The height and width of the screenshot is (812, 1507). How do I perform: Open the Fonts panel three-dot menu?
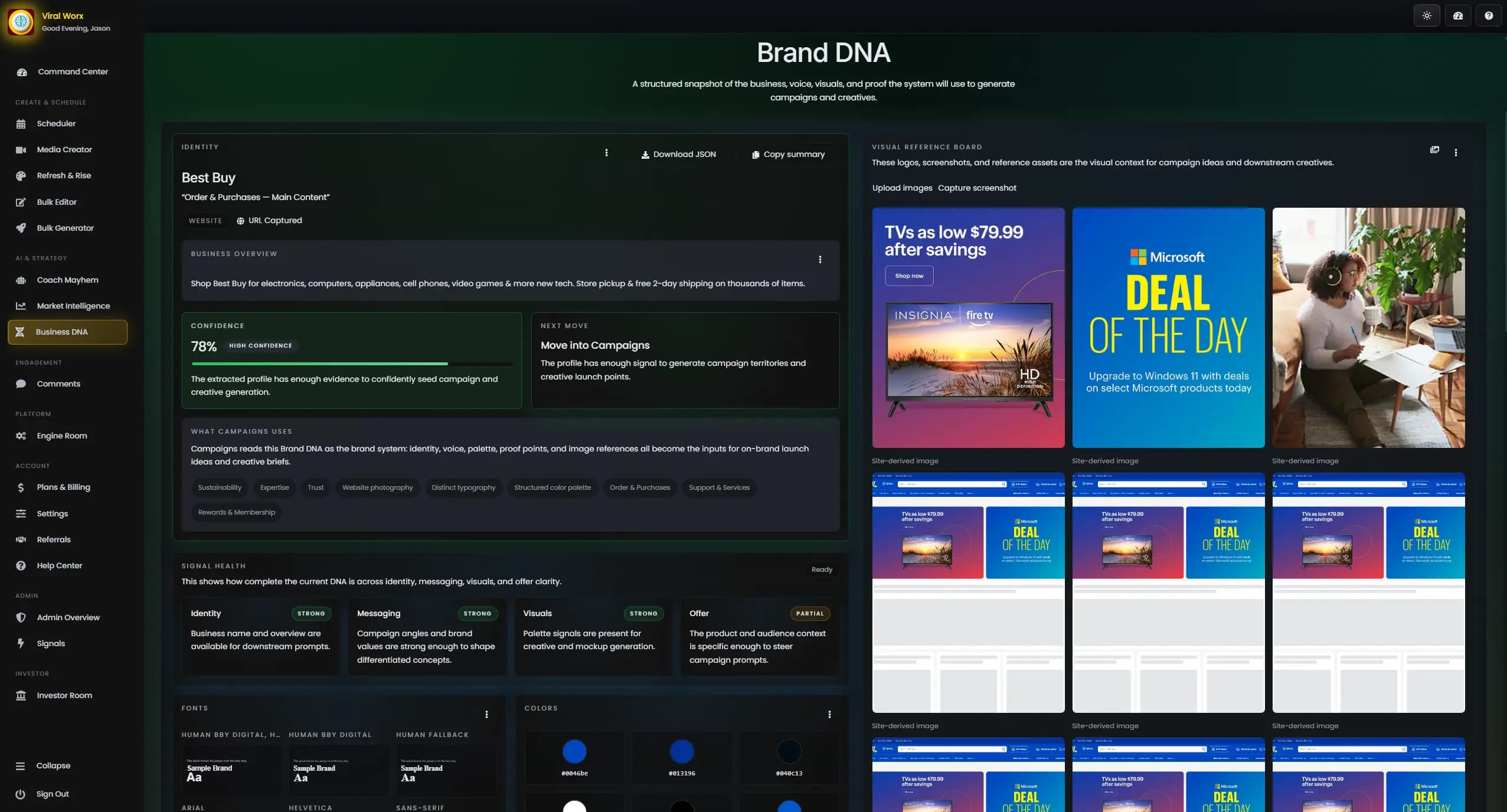pos(486,715)
